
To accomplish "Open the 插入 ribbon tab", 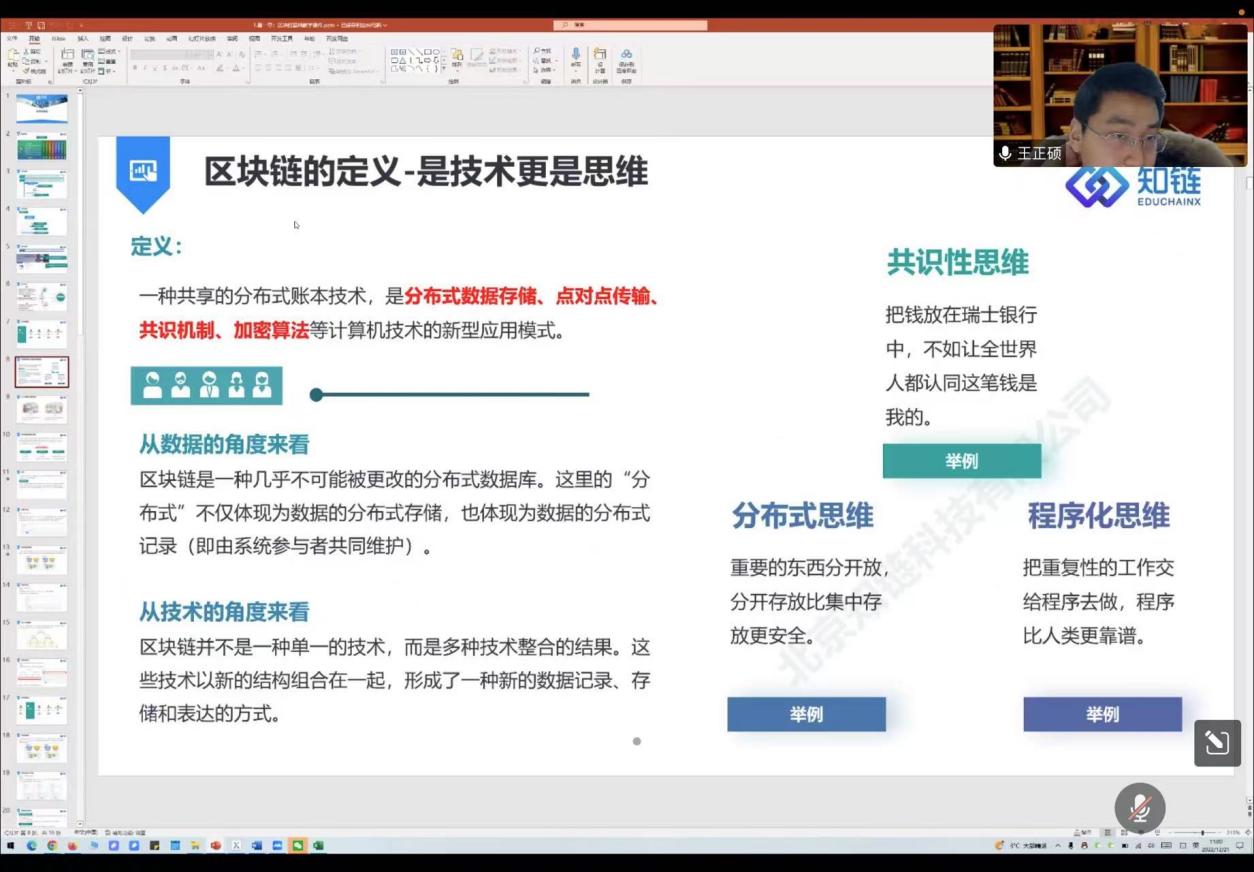I will coord(83,39).
